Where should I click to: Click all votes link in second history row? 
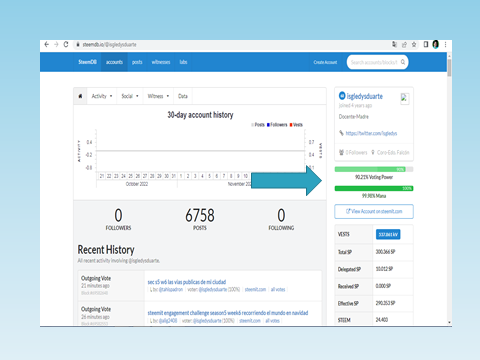(272, 320)
